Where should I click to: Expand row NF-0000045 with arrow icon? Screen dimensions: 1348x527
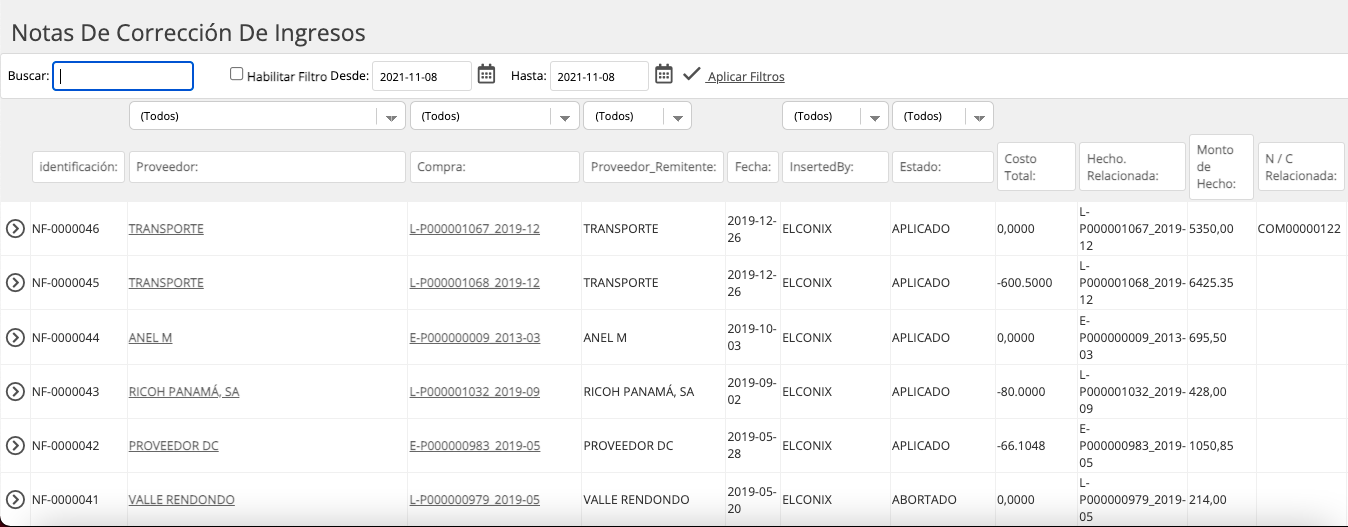coord(15,283)
